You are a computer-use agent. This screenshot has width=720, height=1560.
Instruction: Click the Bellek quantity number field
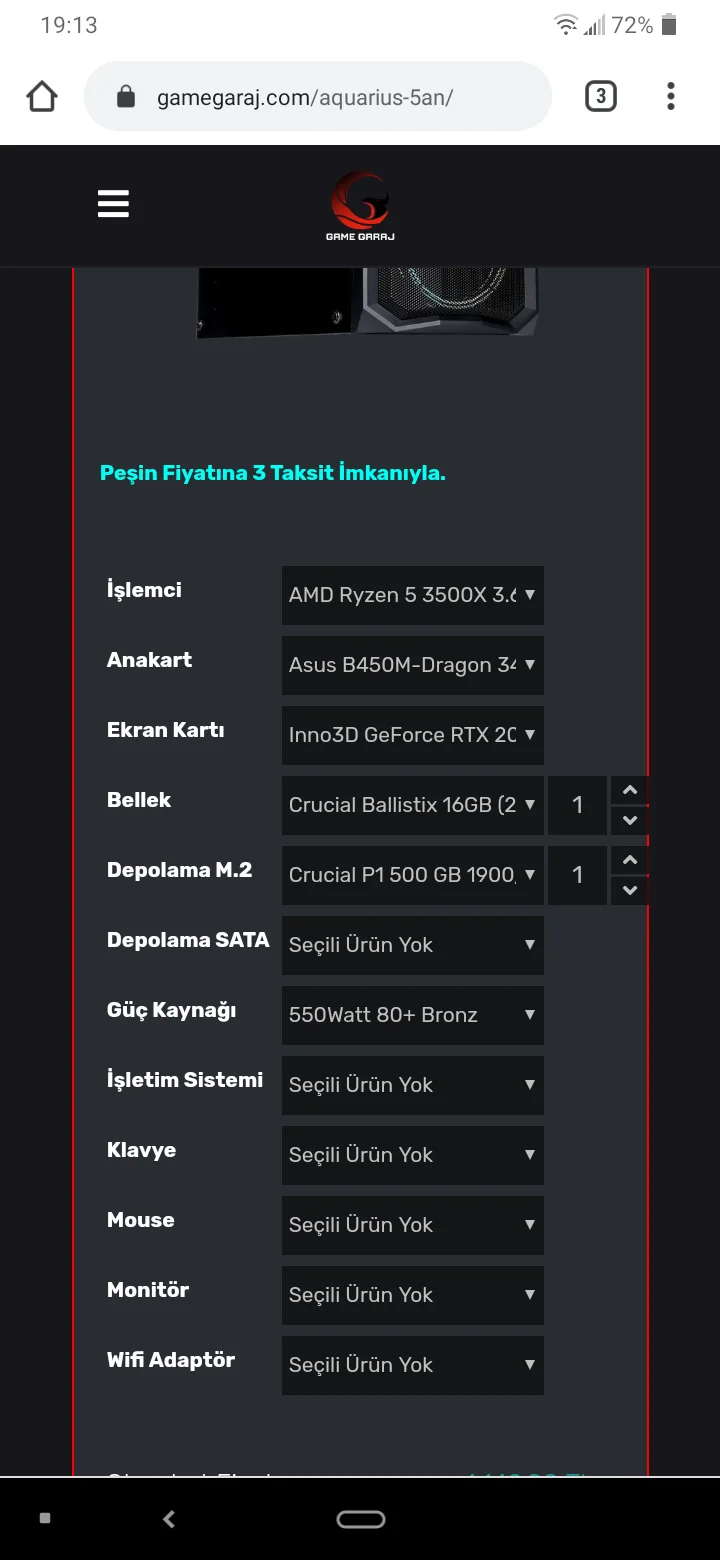(577, 805)
